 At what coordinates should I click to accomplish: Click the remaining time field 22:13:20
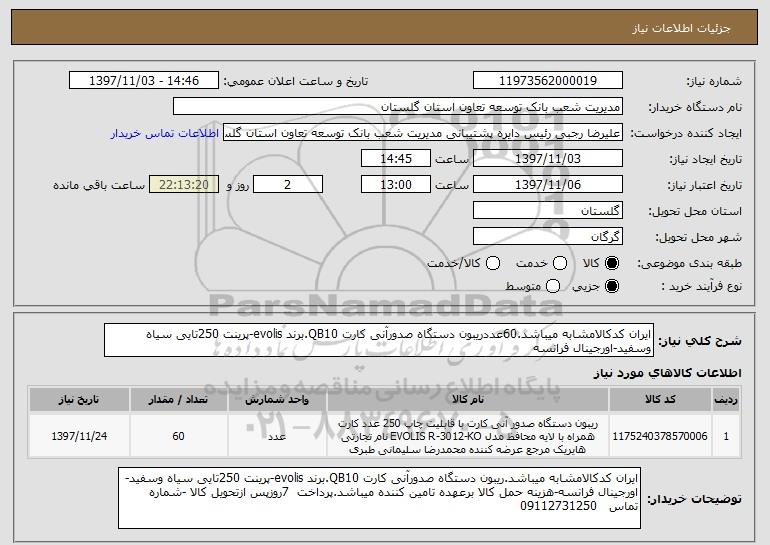point(184,185)
